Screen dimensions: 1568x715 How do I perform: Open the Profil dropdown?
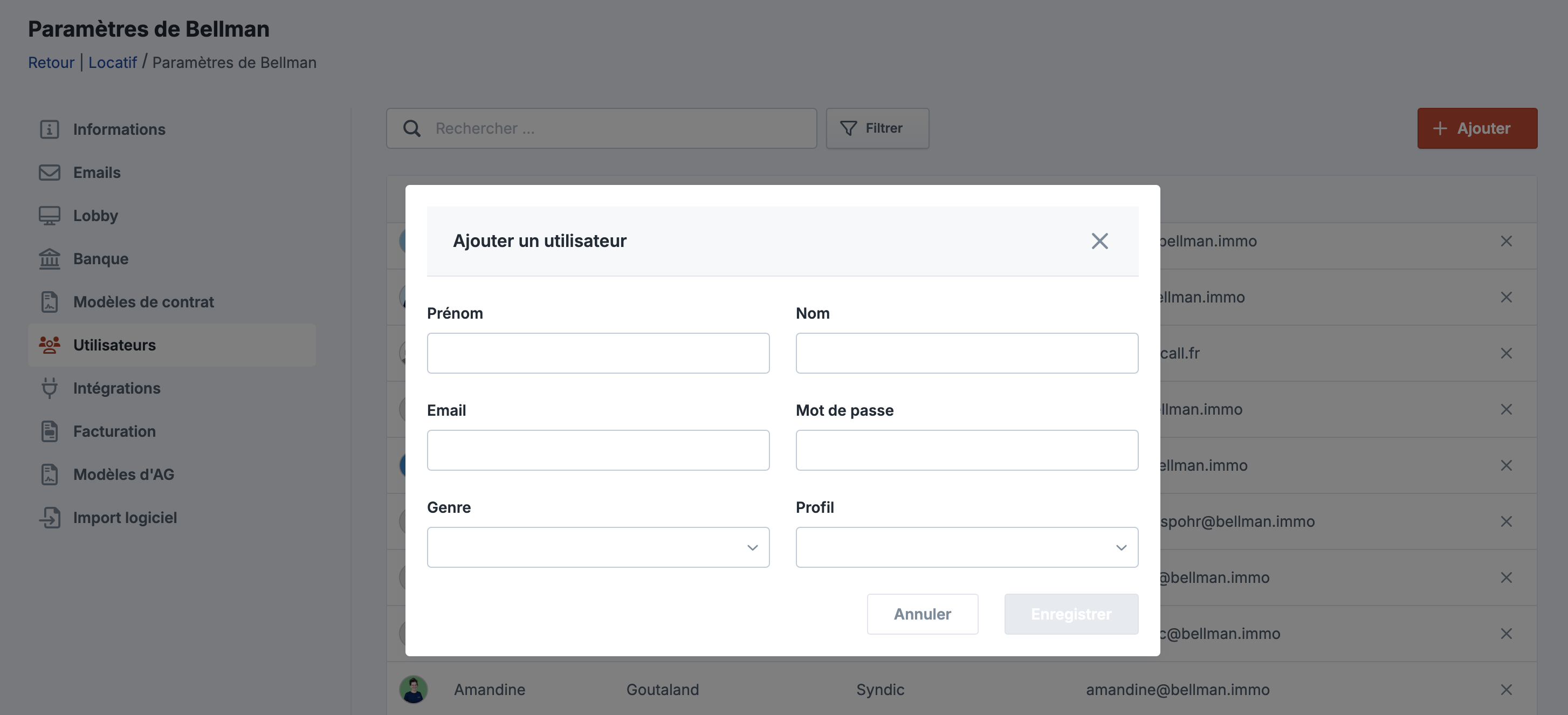[967, 547]
